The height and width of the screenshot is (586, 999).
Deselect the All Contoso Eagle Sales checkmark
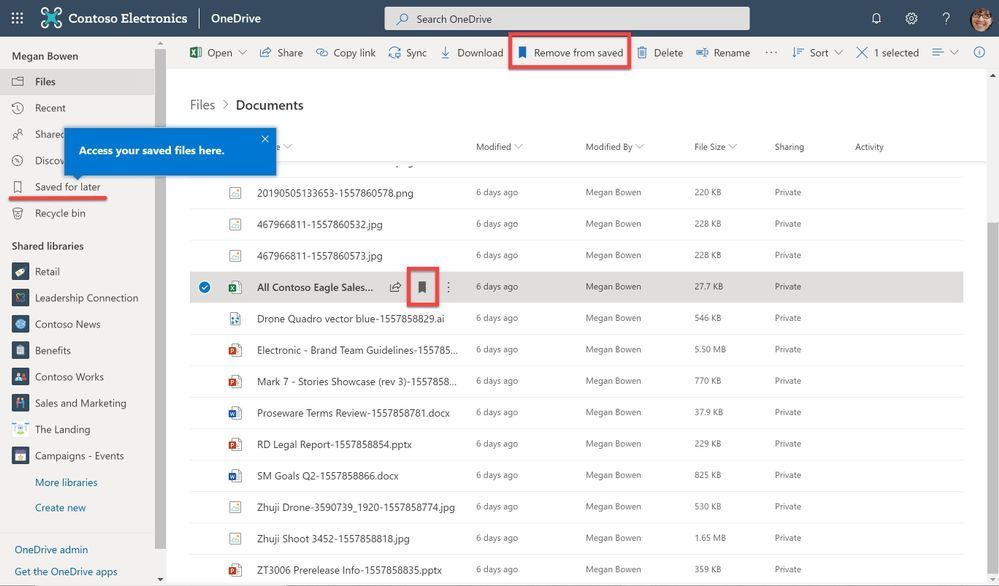[x=205, y=287]
